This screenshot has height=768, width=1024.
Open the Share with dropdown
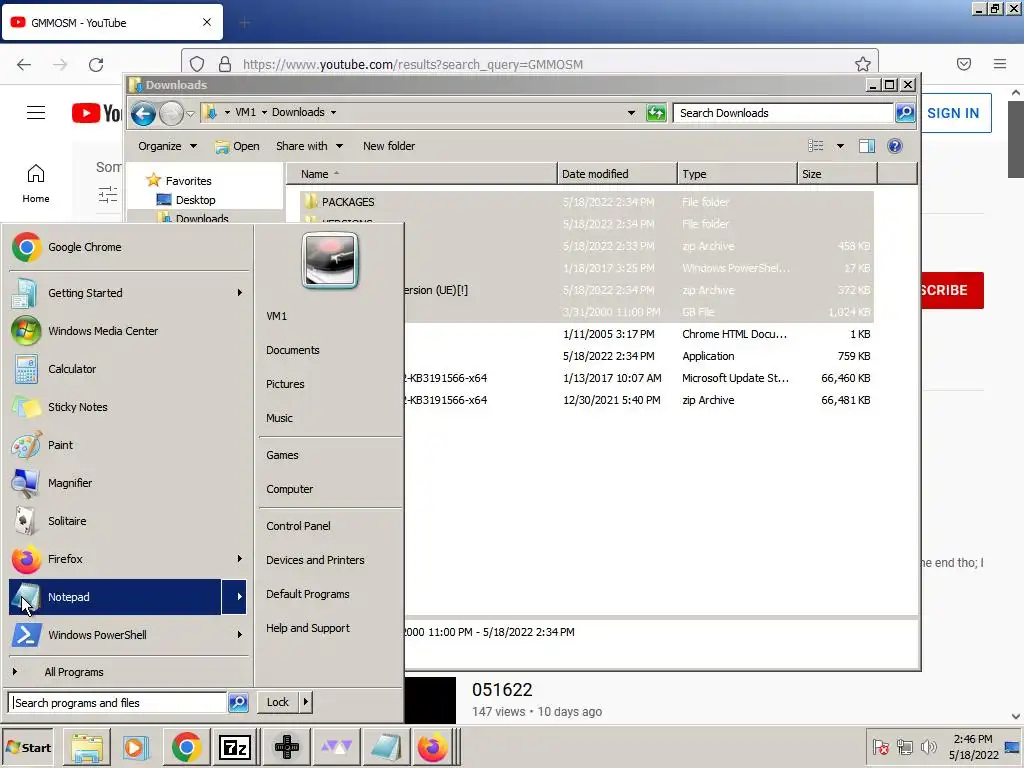(x=310, y=146)
